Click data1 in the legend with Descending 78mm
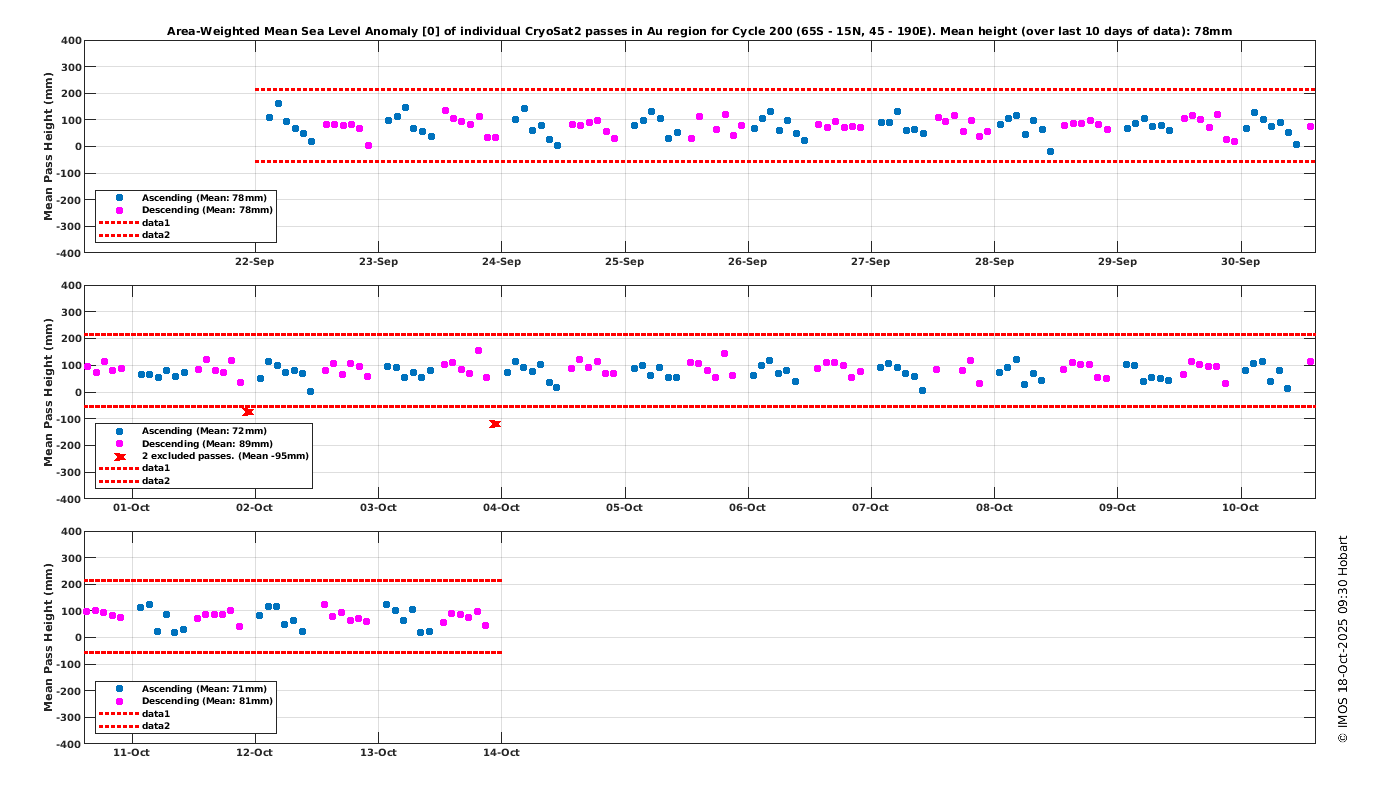The height and width of the screenshot is (800, 1400). click(156, 222)
